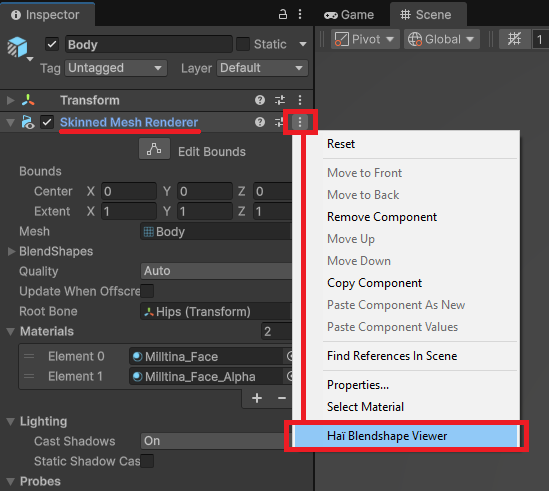Screen dimensions: 549x491
Task: Open Transform preset settings icon
Action: coord(280,100)
